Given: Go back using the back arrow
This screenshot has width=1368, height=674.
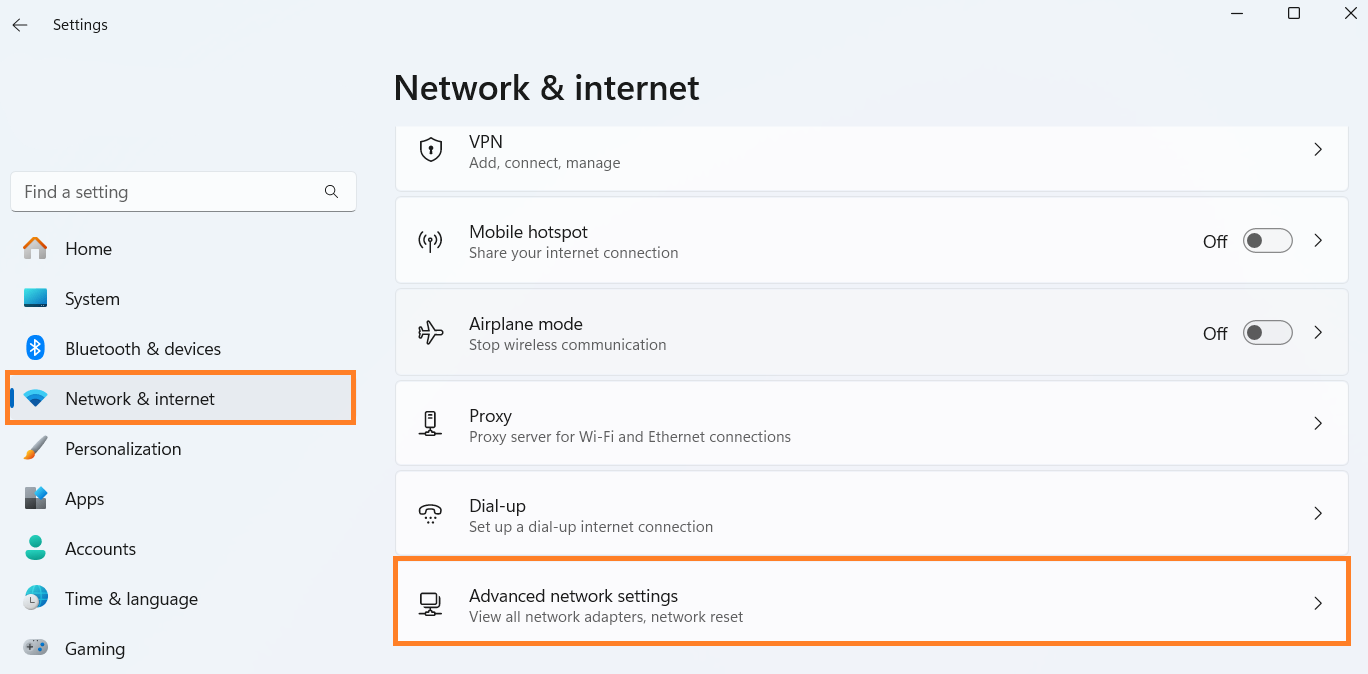Looking at the screenshot, I should (x=20, y=25).
